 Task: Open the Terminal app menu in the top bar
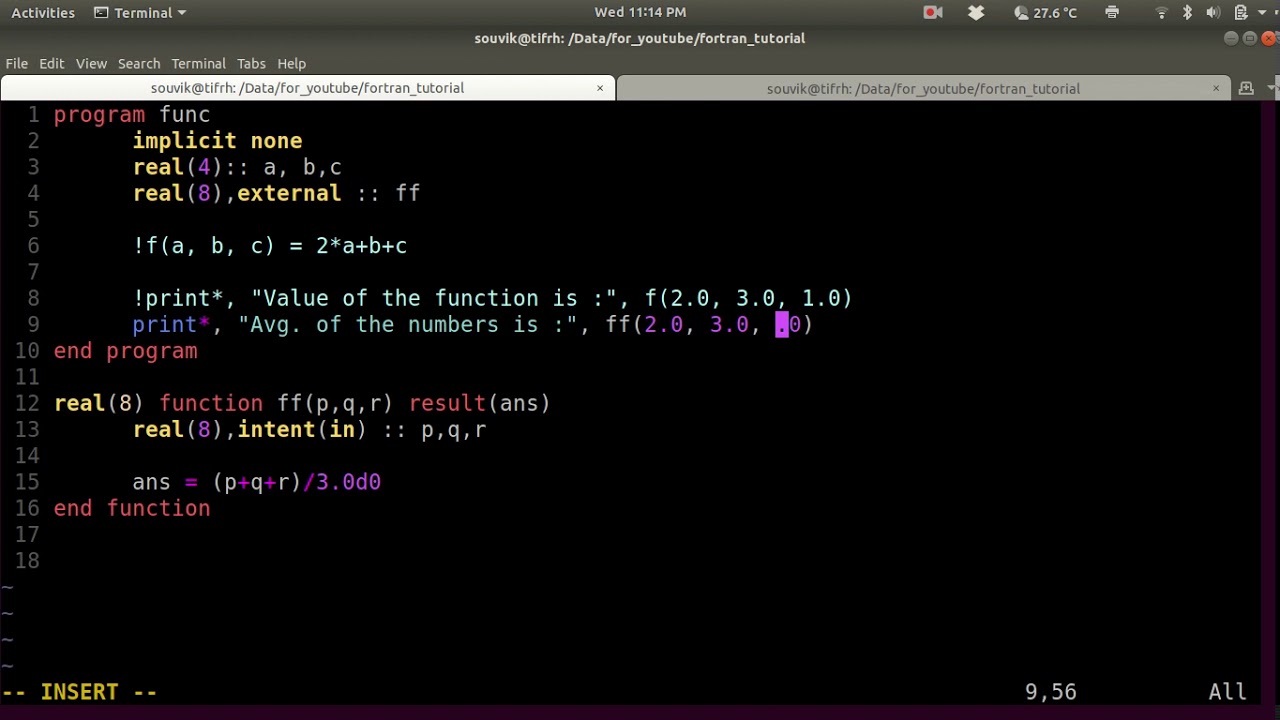(x=140, y=13)
